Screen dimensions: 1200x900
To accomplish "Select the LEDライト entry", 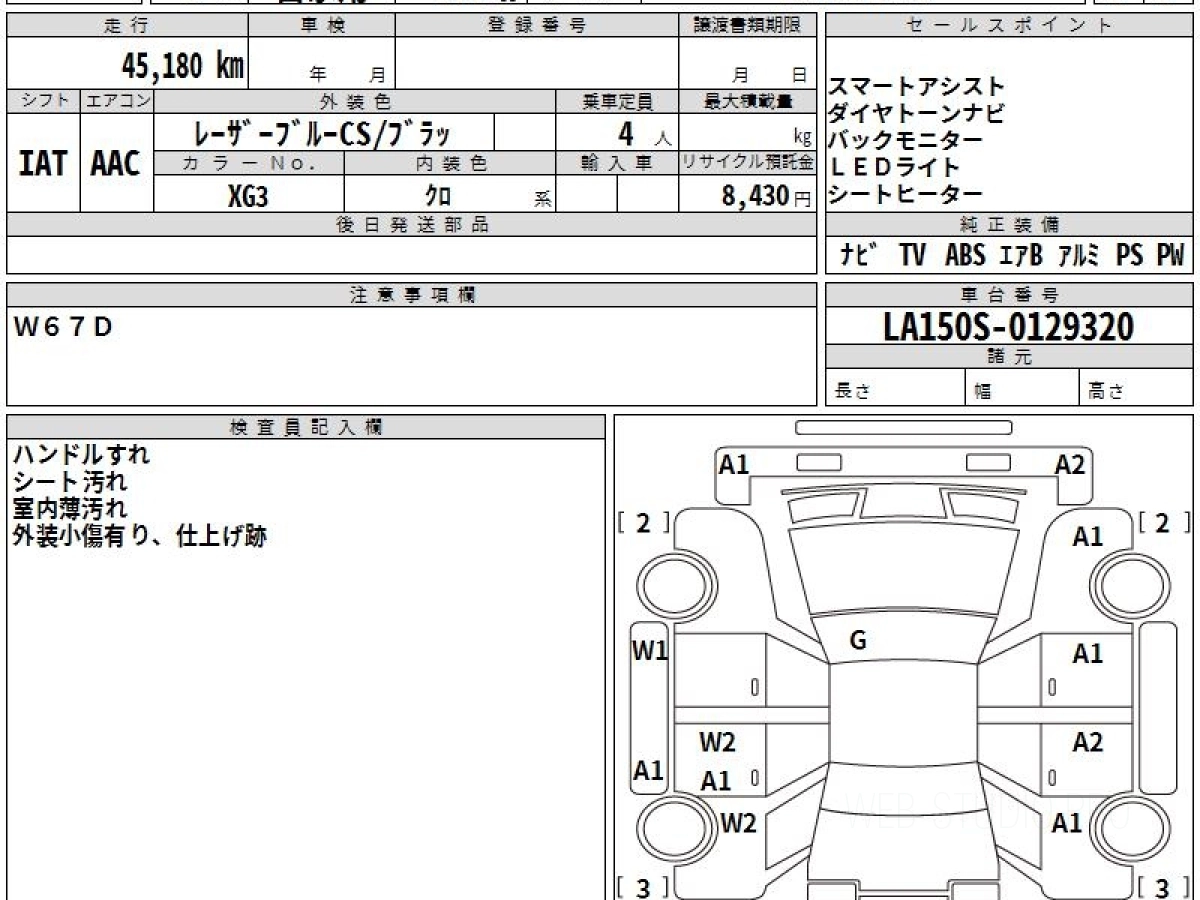I will 894,167.
